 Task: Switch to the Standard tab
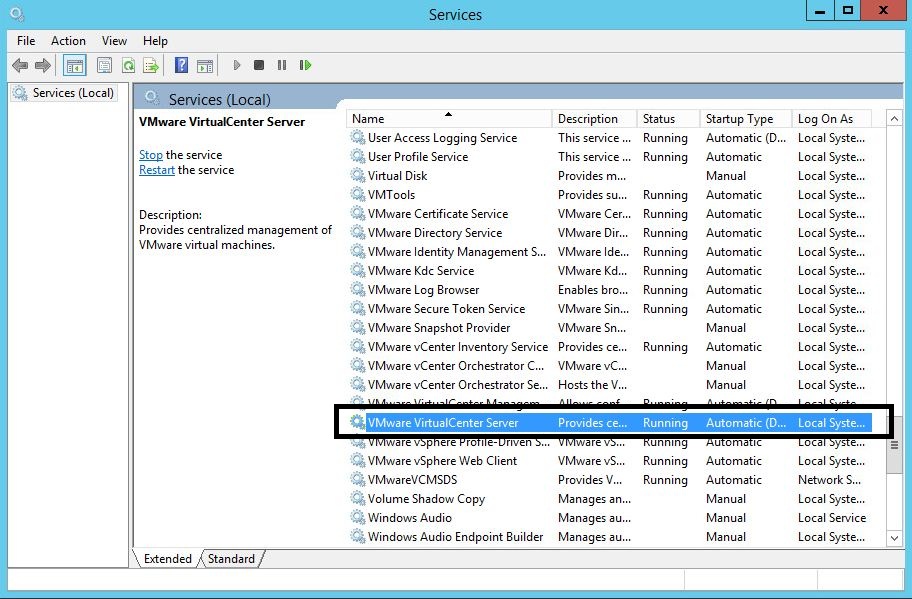tap(231, 559)
